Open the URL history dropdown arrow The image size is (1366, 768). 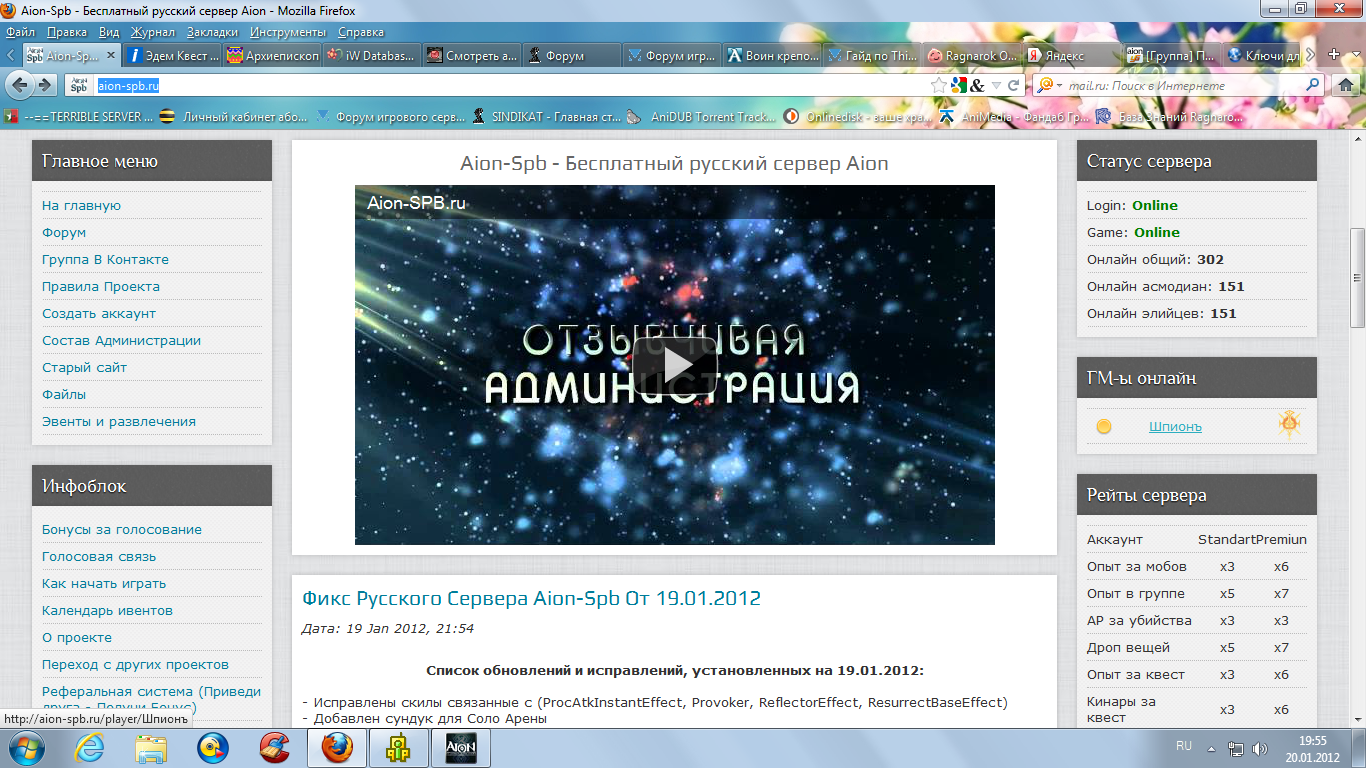tap(996, 86)
